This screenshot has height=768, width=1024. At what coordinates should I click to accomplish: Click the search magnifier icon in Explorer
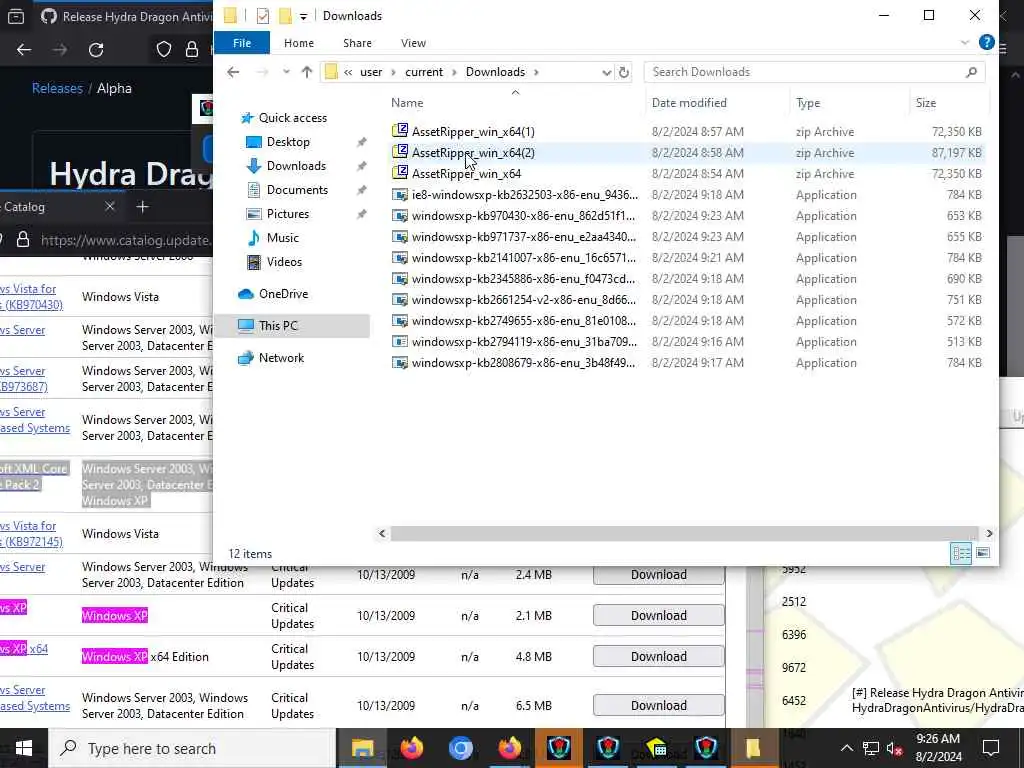pyautogui.click(x=971, y=72)
